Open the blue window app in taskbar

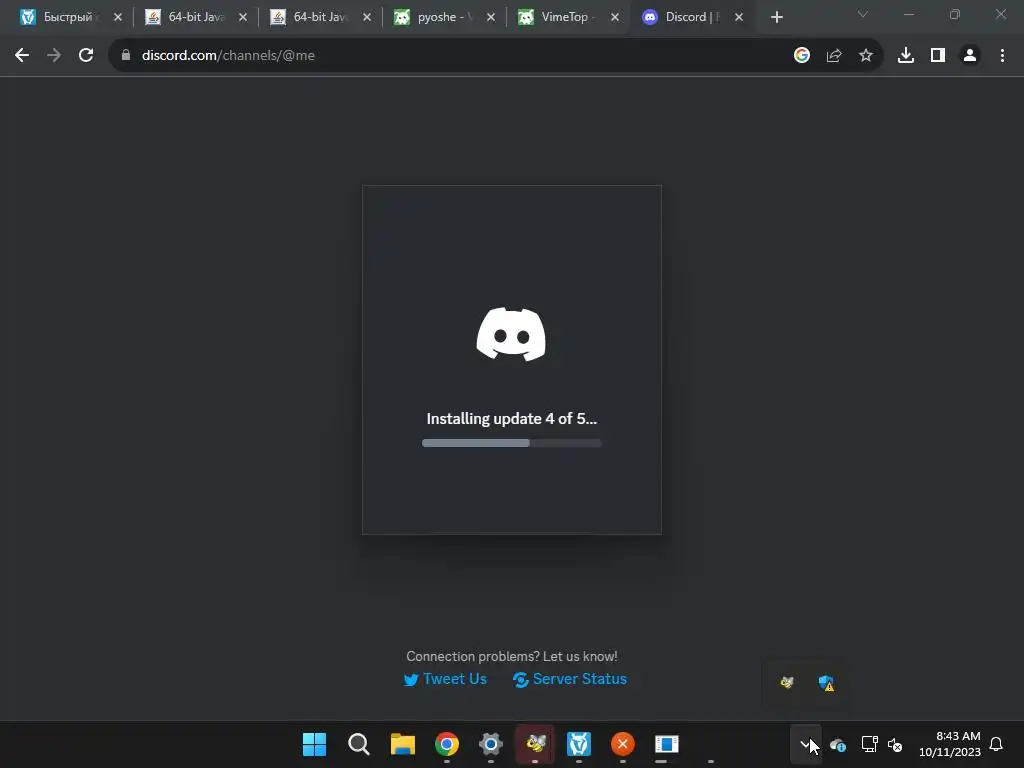pos(667,744)
